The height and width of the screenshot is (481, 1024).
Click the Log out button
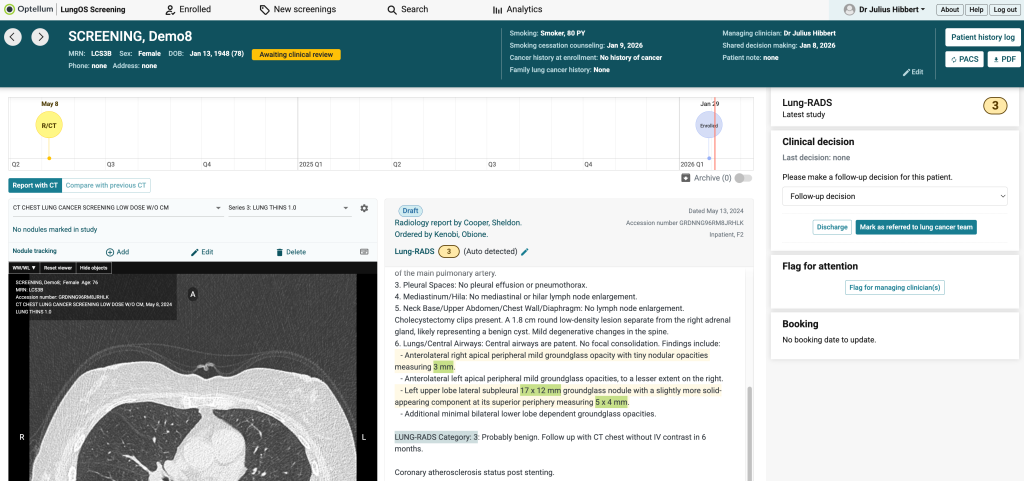pyautogui.click(x=1004, y=10)
